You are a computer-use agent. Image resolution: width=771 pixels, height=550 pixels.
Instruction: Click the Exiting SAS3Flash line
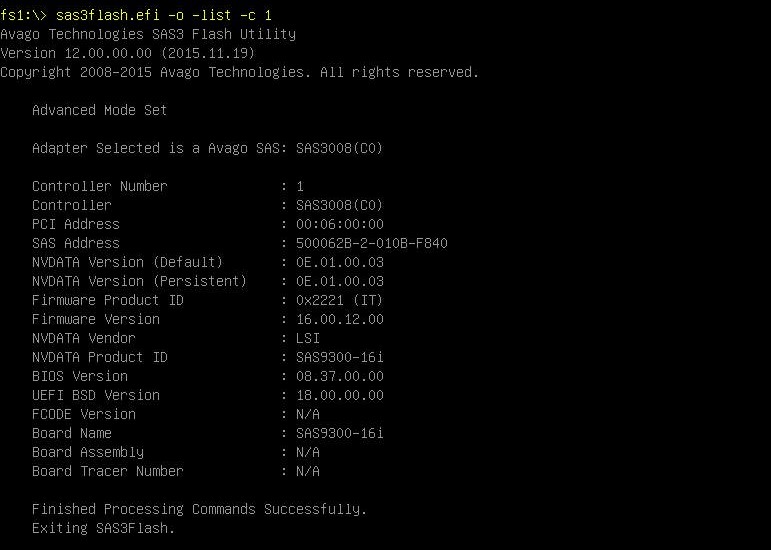pyautogui.click(x=104, y=528)
